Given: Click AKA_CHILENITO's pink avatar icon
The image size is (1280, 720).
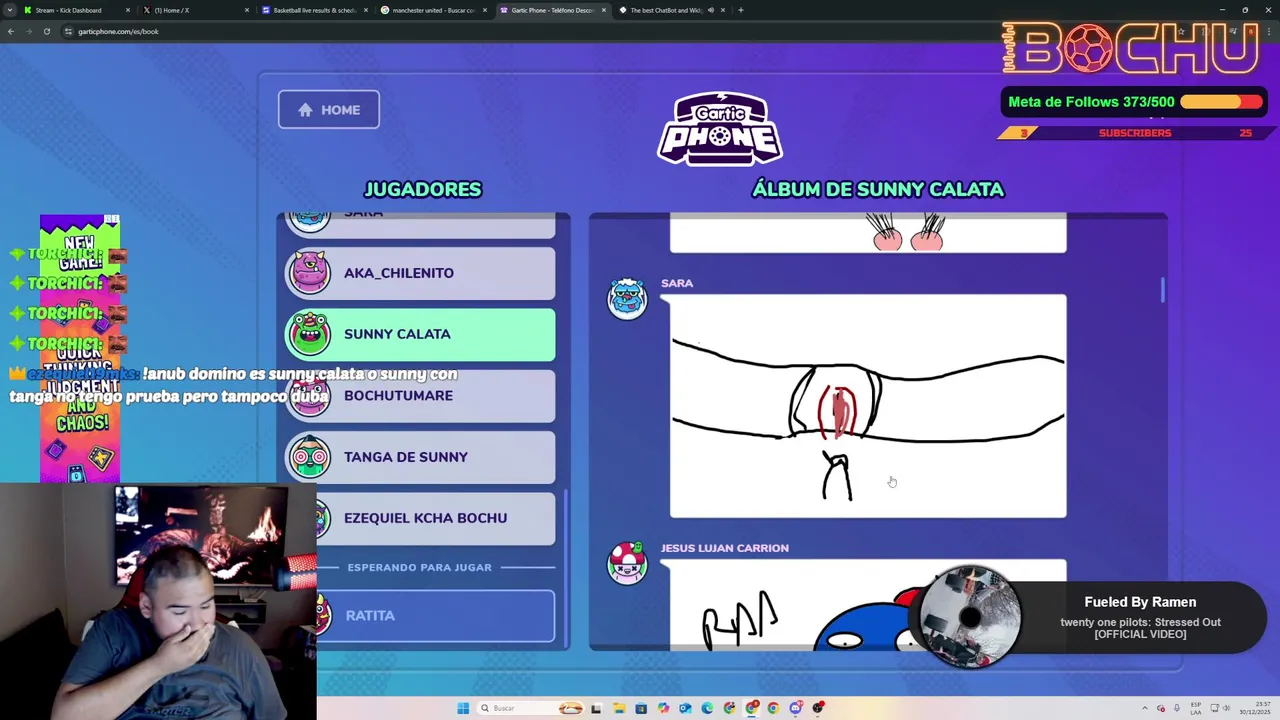Looking at the screenshot, I should tap(309, 273).
